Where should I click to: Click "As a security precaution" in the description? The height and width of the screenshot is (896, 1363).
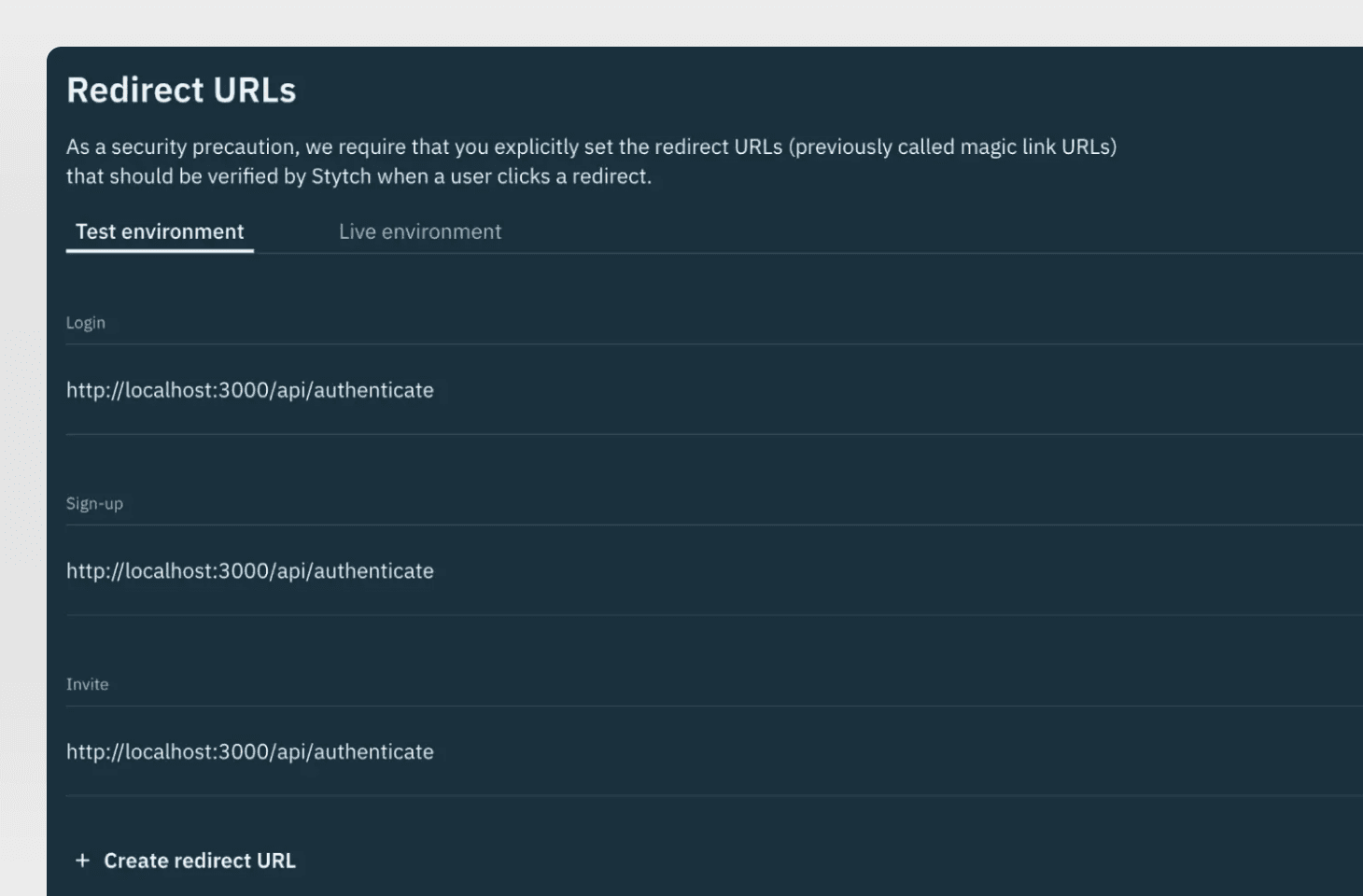coord(179,147)
